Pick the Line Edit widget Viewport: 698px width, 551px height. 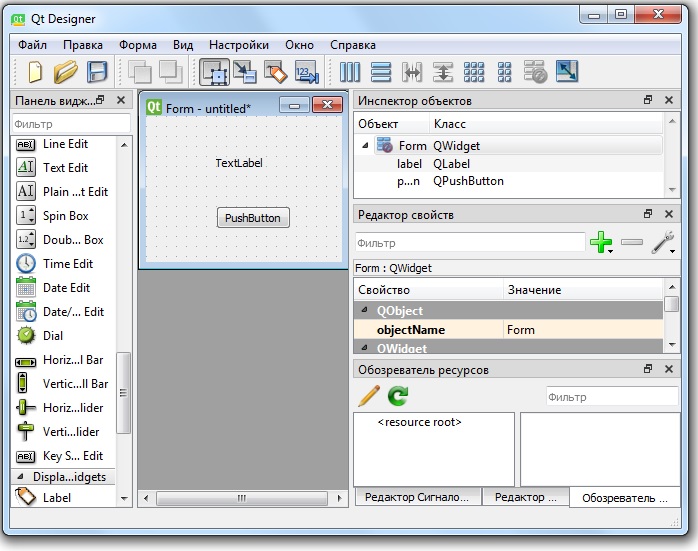[x=65, y=144]
